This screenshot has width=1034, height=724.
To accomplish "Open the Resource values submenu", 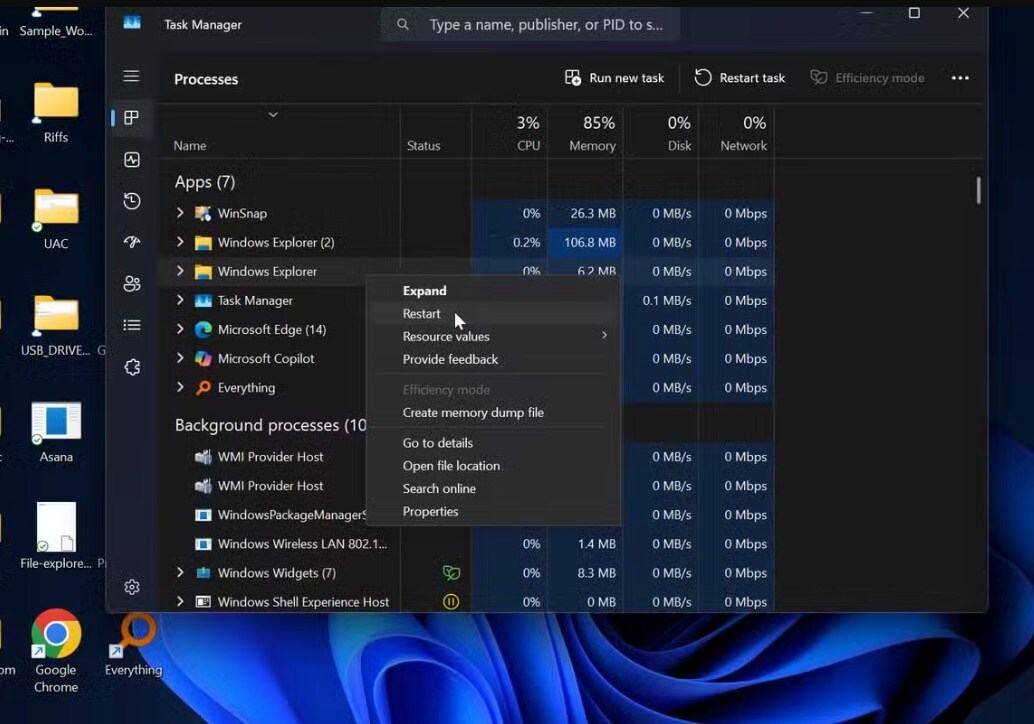I will [445, 336].
